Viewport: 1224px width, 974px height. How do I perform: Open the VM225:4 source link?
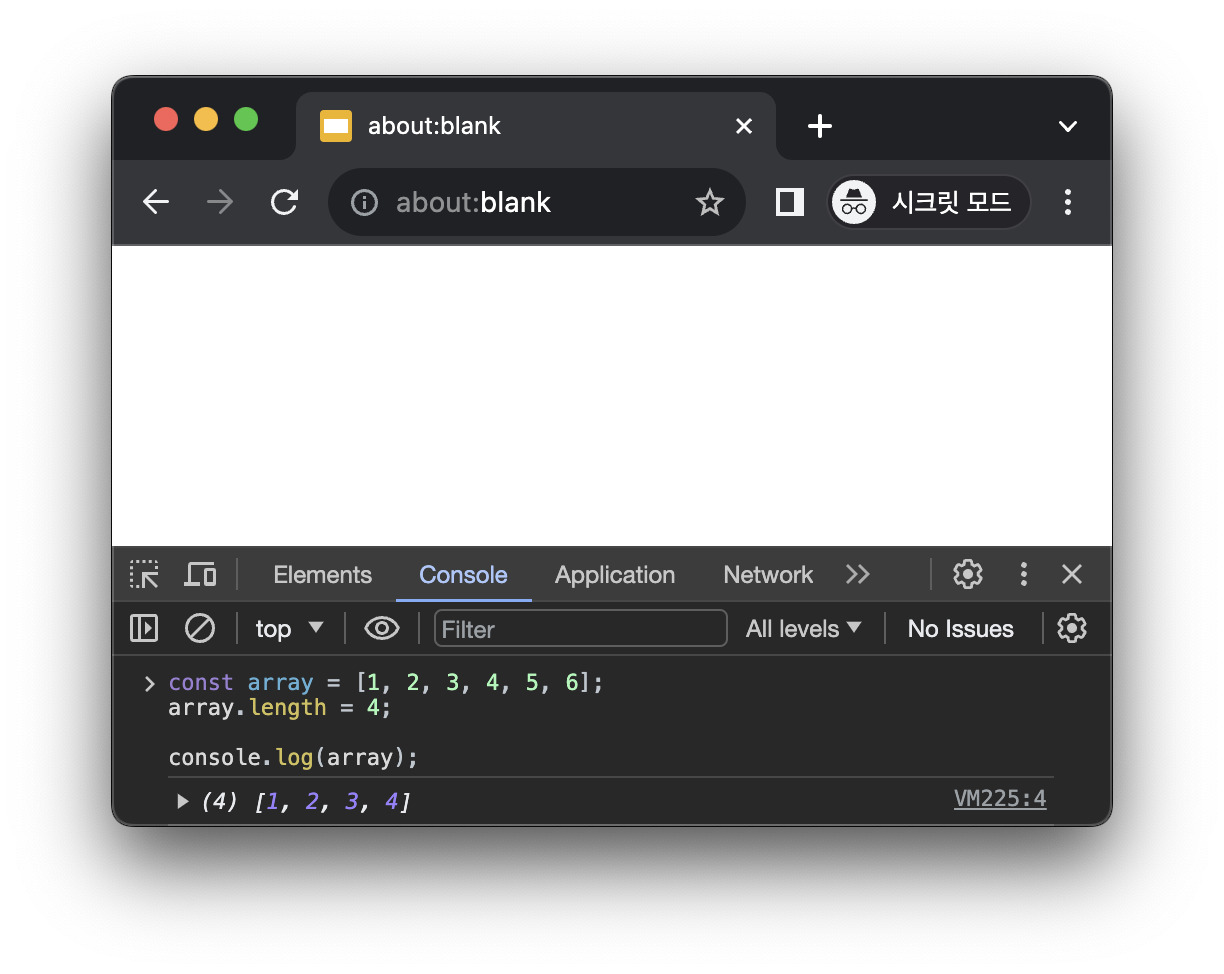coord(1000,798)
